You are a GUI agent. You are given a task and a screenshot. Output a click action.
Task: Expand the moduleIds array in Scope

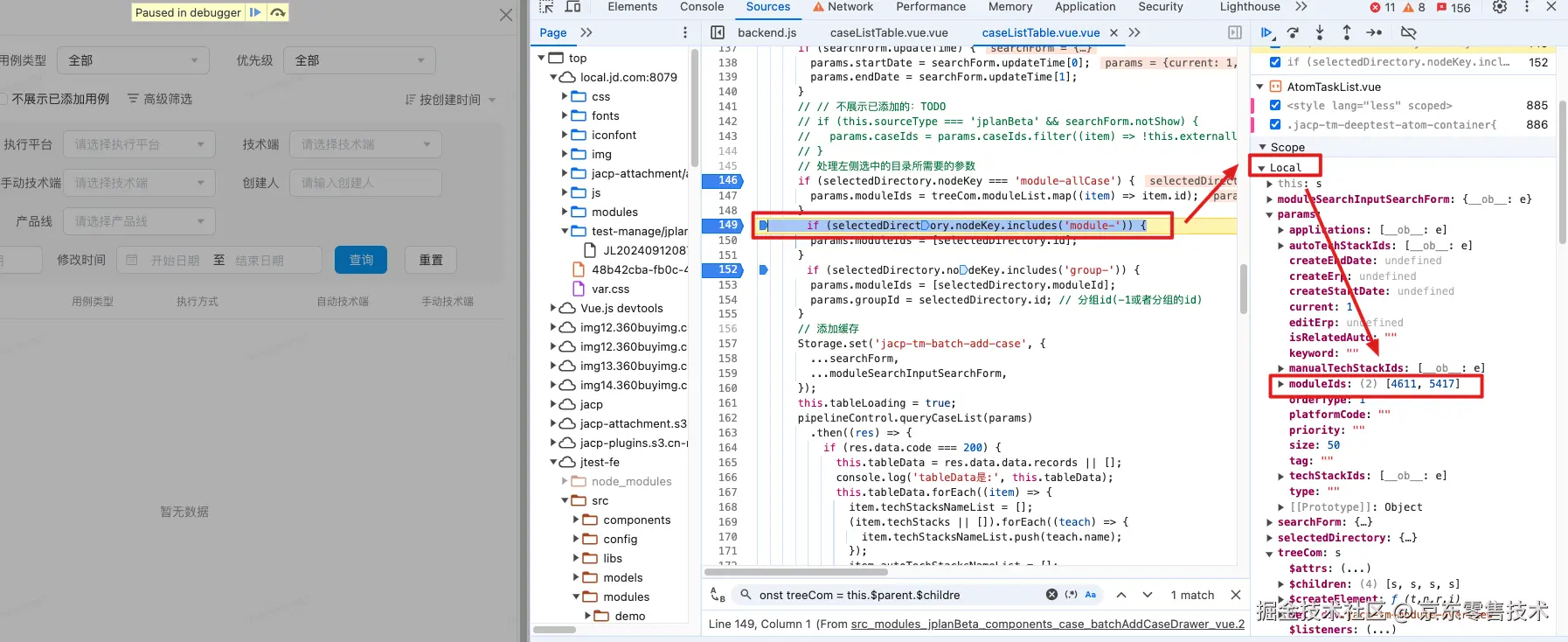[1280, 384]
